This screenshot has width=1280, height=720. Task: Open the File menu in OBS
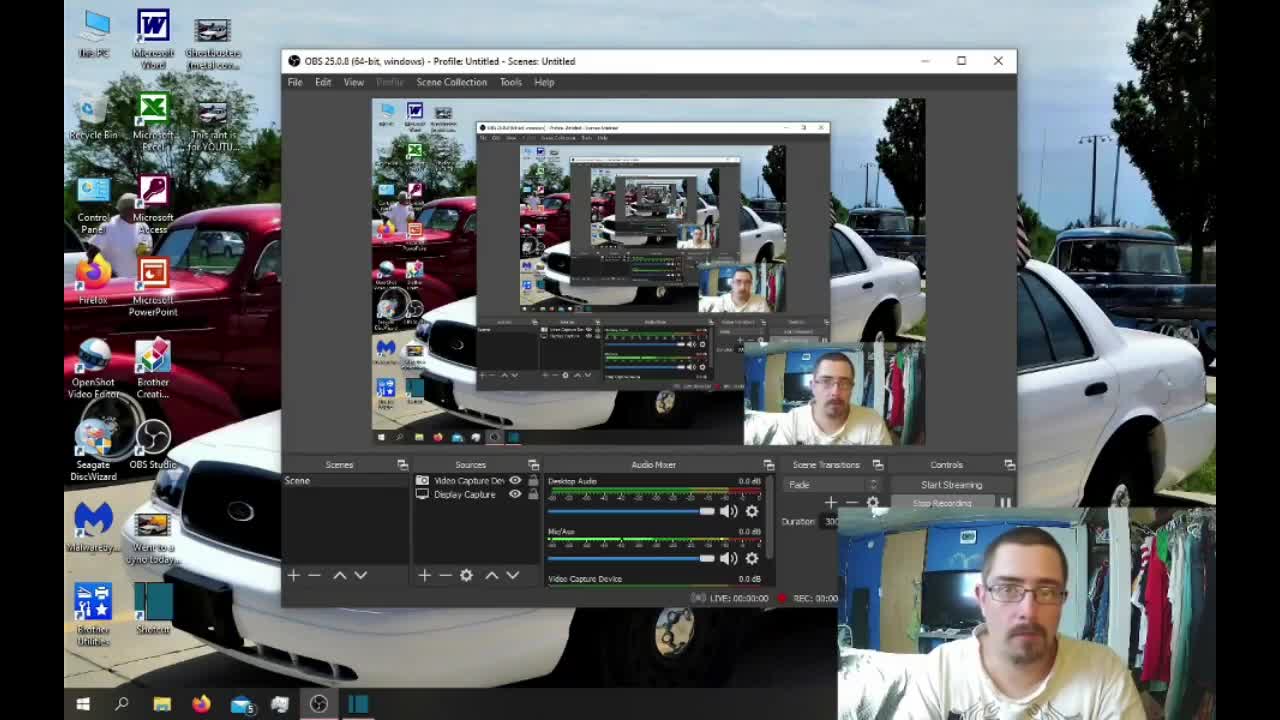point(295,82)
